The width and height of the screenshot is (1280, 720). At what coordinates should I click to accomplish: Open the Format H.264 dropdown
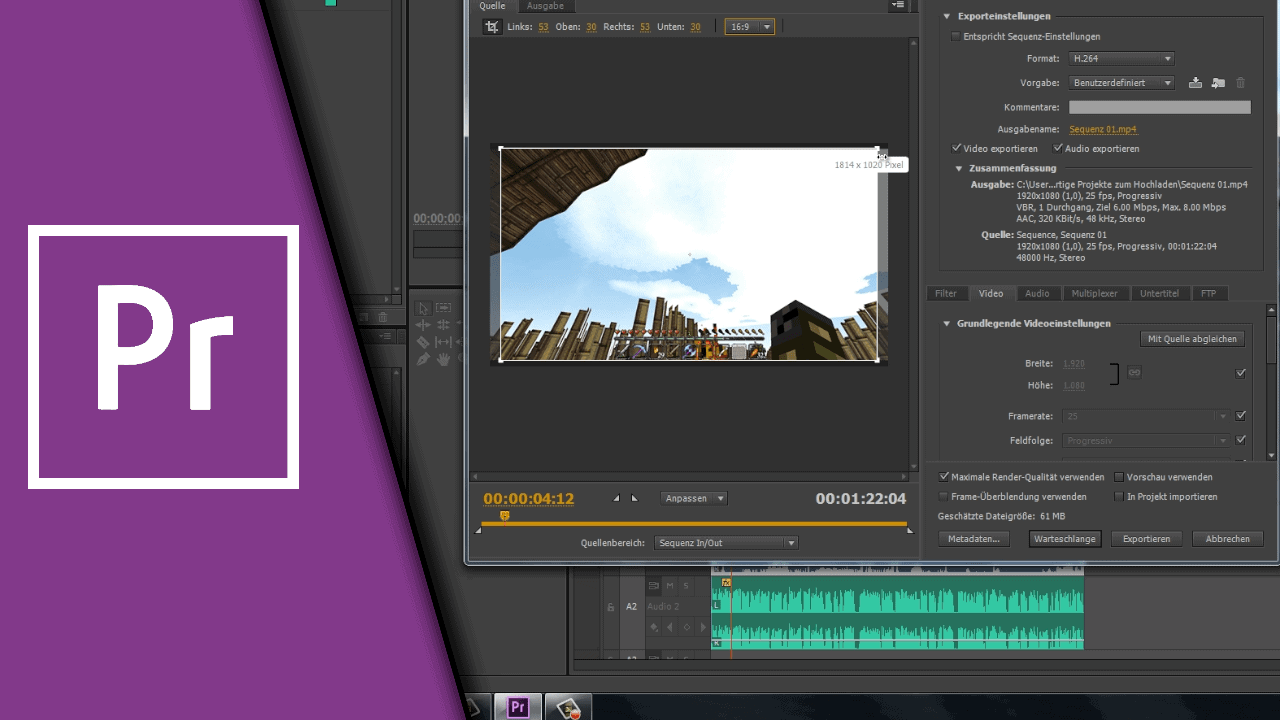1121,59
